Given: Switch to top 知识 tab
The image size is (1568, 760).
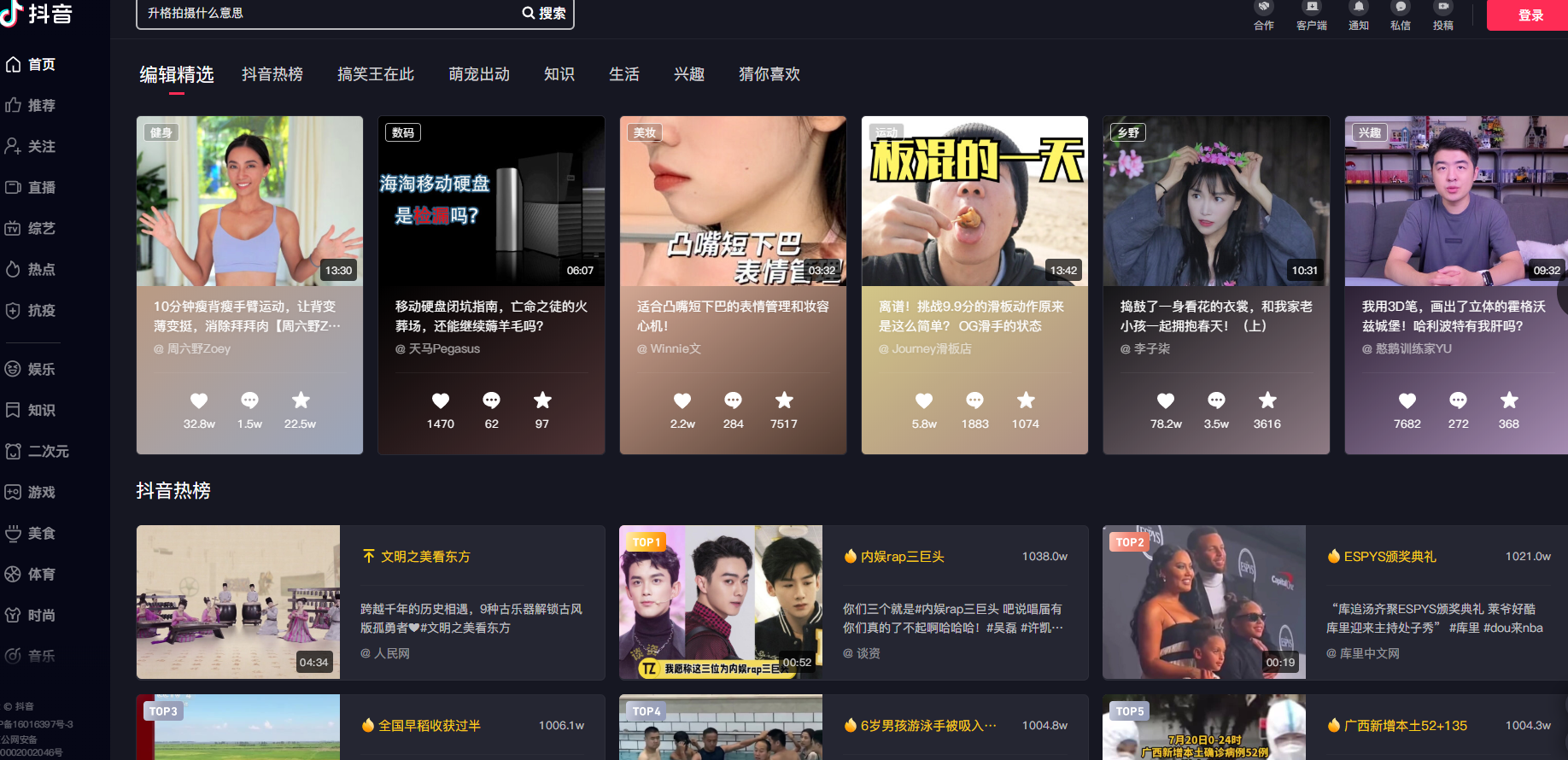Looking at the screenshot, I should 559,74.
